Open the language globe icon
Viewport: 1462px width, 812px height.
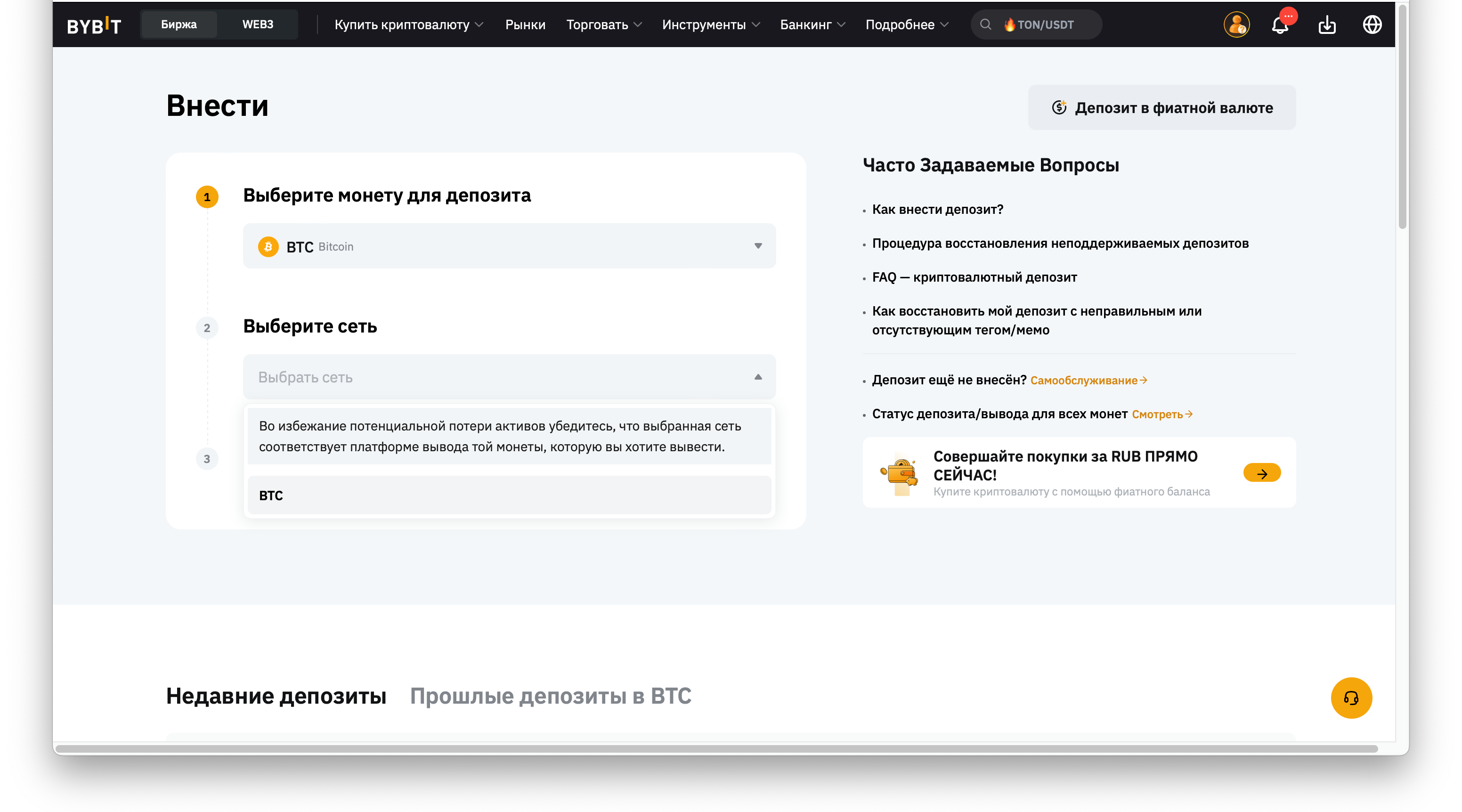click(1373, 25)
